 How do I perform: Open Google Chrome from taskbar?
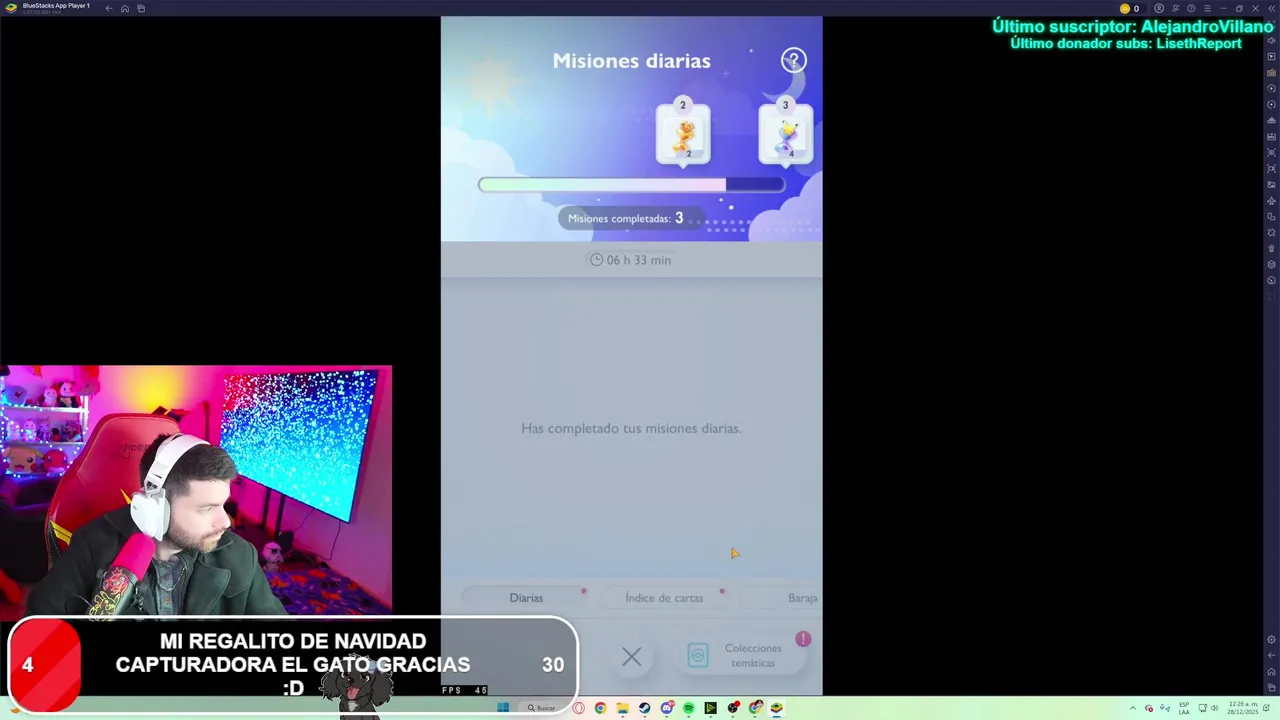(x=600, y=708)
